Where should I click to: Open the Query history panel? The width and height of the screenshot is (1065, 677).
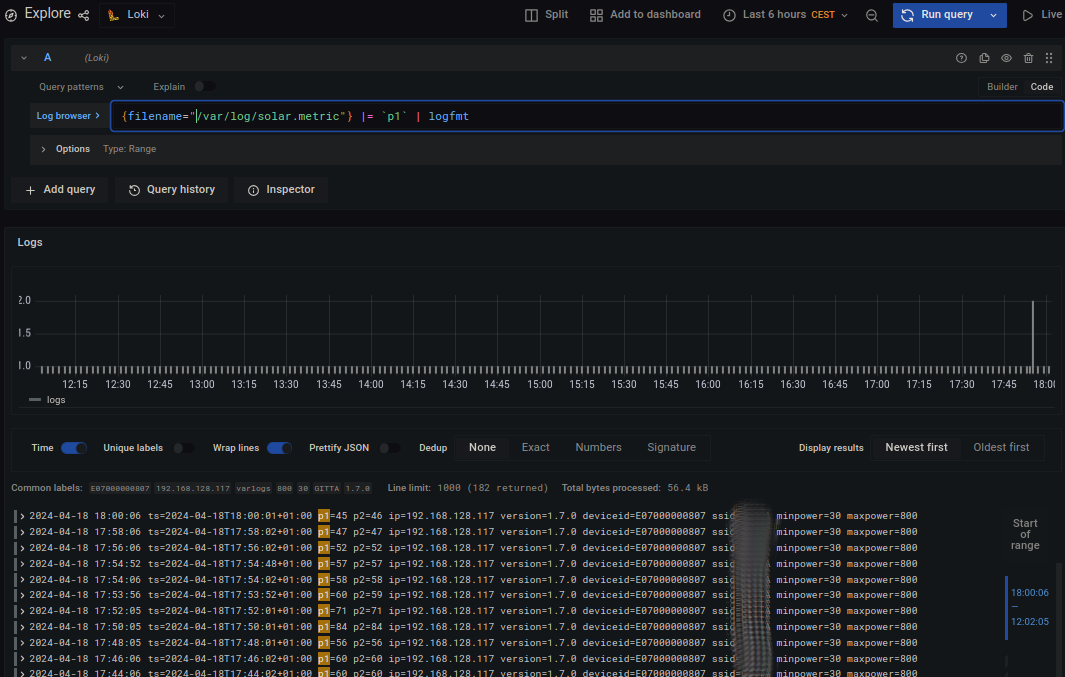[170, 189]
